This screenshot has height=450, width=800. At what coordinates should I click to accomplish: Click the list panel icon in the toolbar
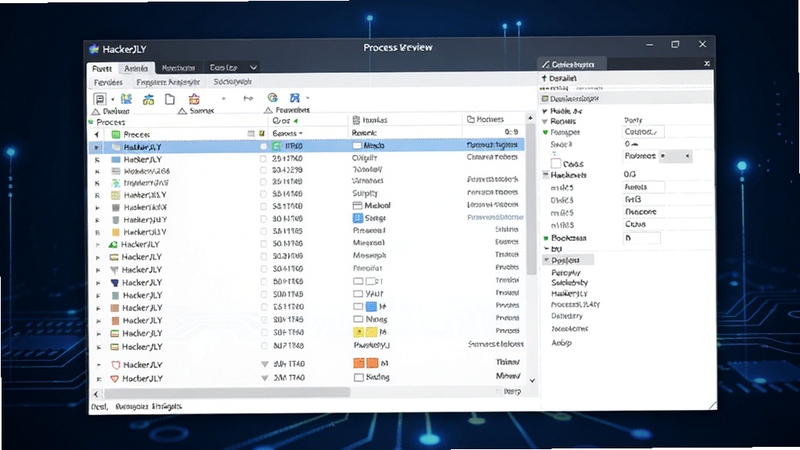click(x=99, y=99)
